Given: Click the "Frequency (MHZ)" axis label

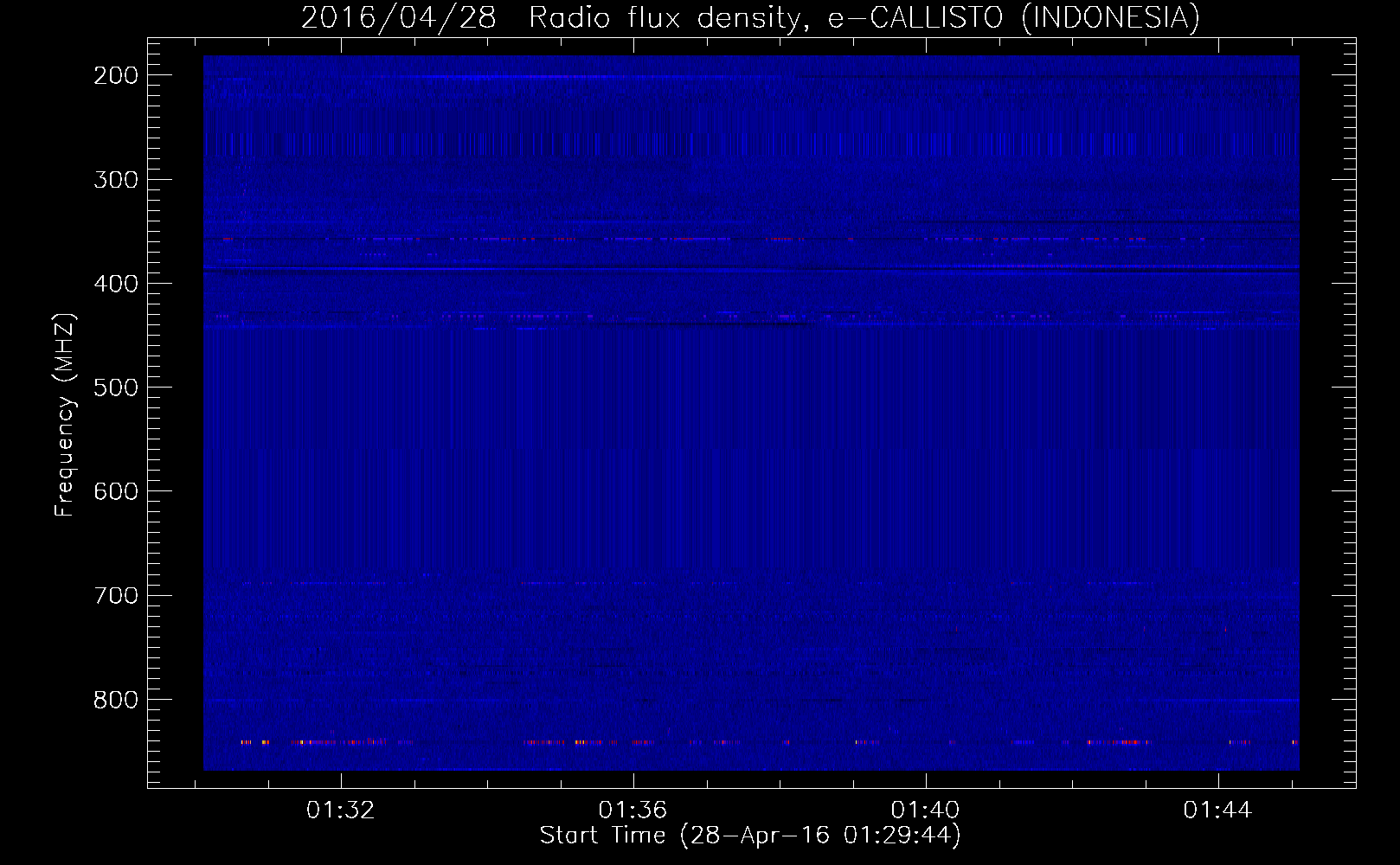Looking at the screenshot, I should pos(65,415).
